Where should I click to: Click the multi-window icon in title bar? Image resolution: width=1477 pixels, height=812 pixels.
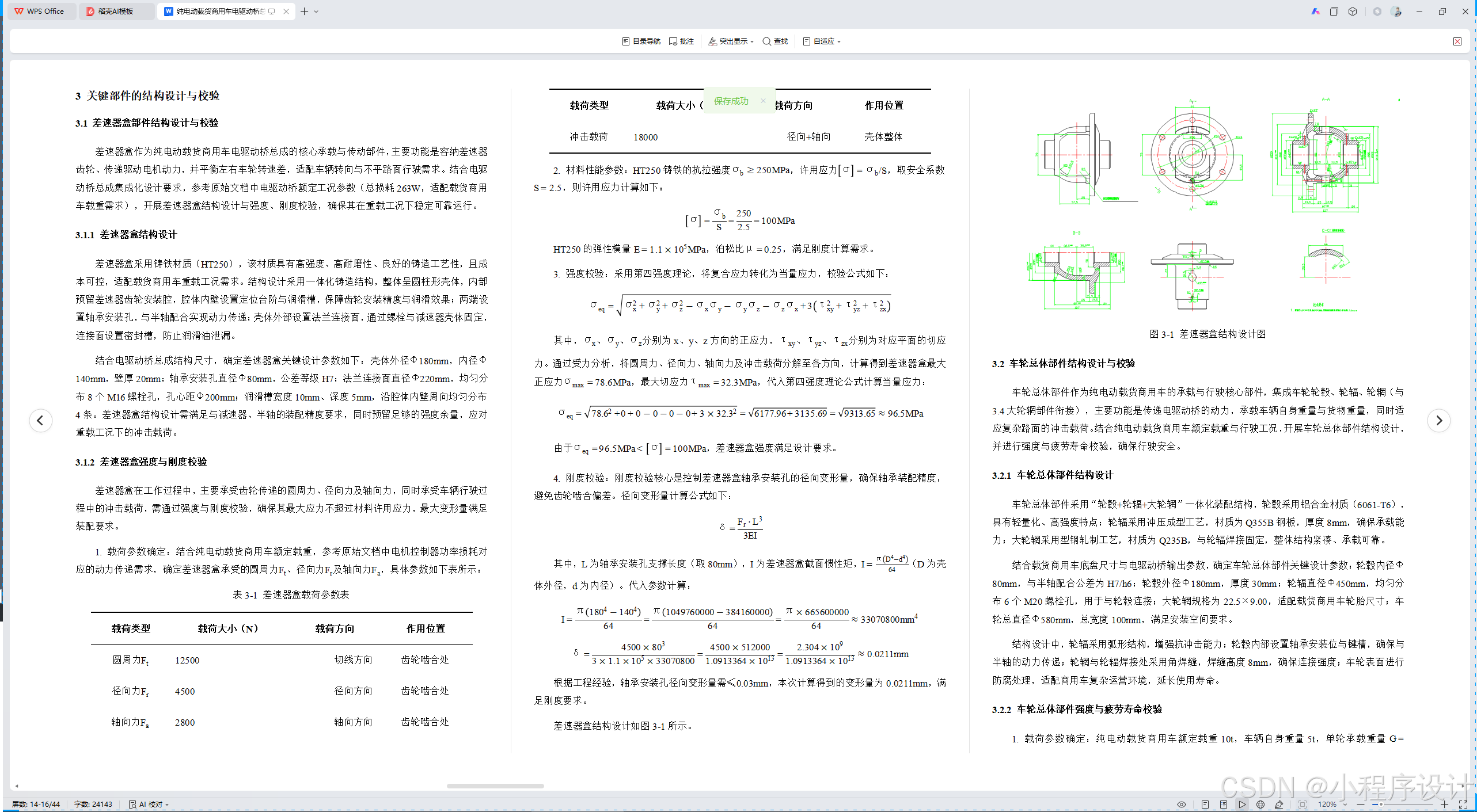coord(1334,12)
